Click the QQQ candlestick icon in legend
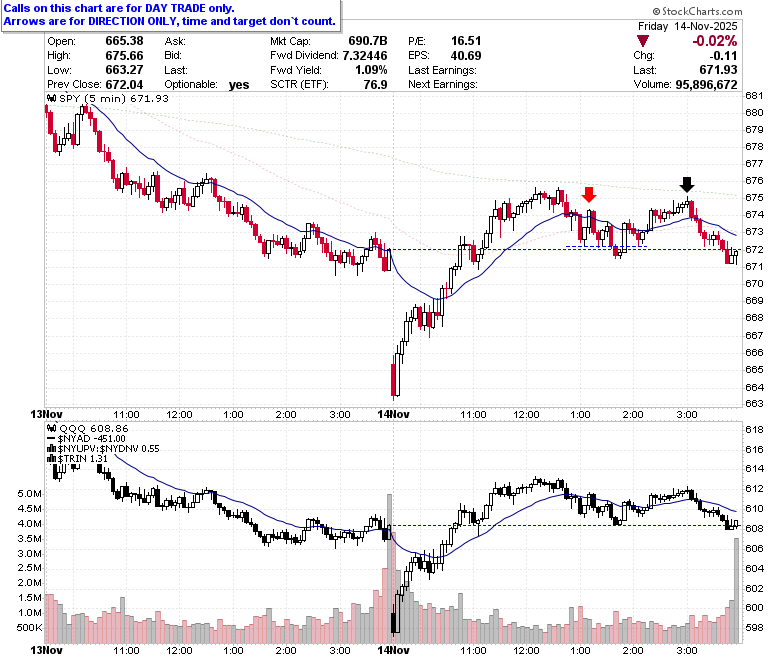Viewport: 780px width, 659px height. [x=51, y=428]
